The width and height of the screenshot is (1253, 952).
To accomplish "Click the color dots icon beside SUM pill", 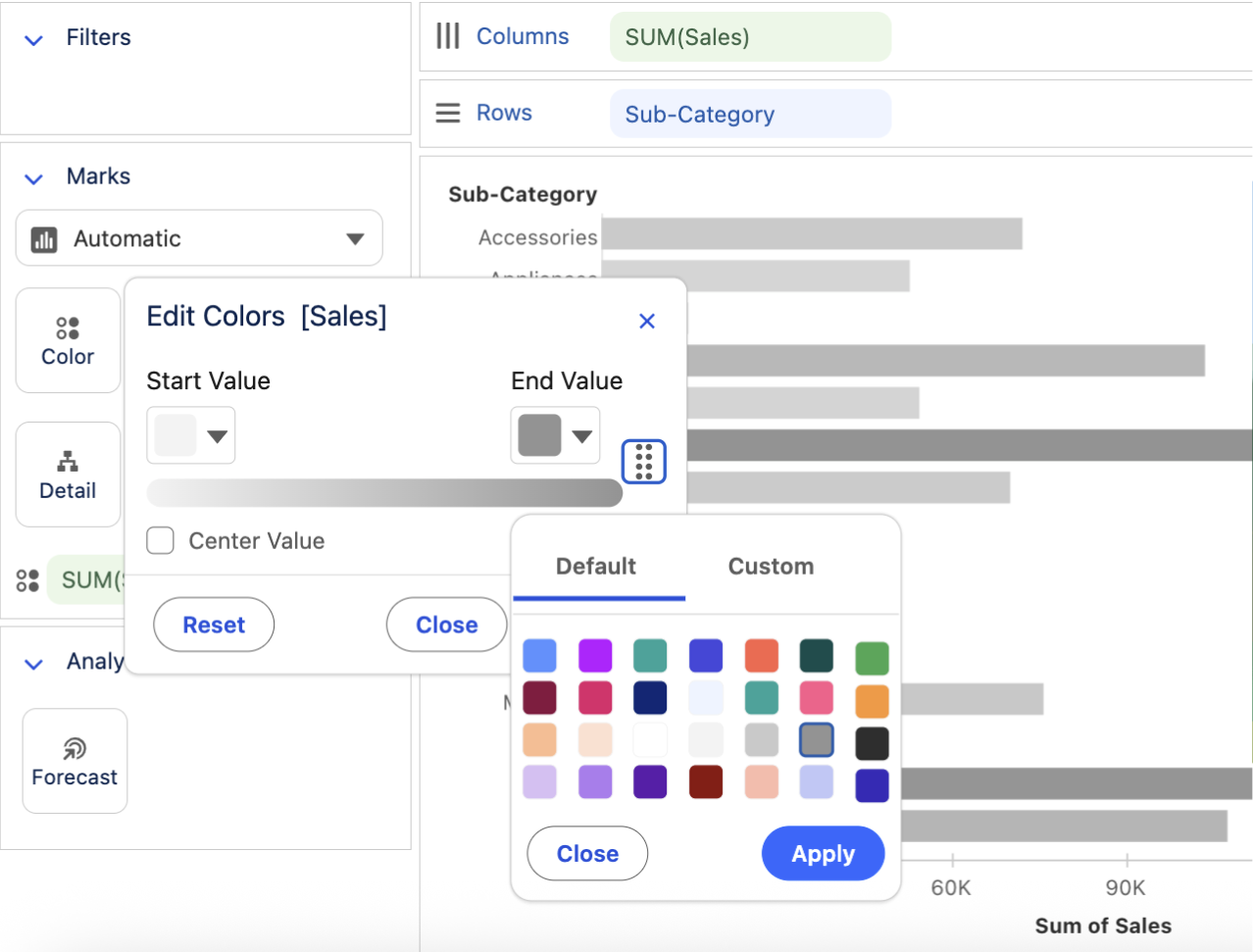I will click(x=27, y=580).
